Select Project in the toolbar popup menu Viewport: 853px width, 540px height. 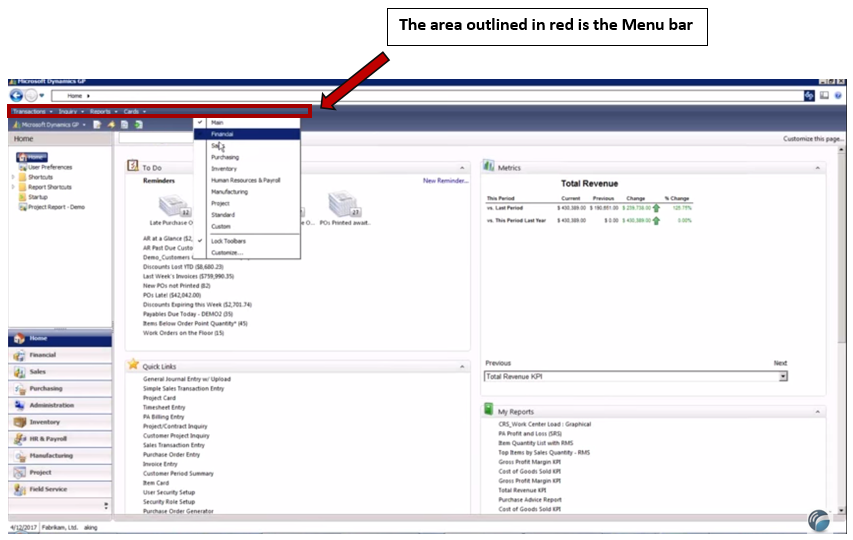(x=247, y=203)
